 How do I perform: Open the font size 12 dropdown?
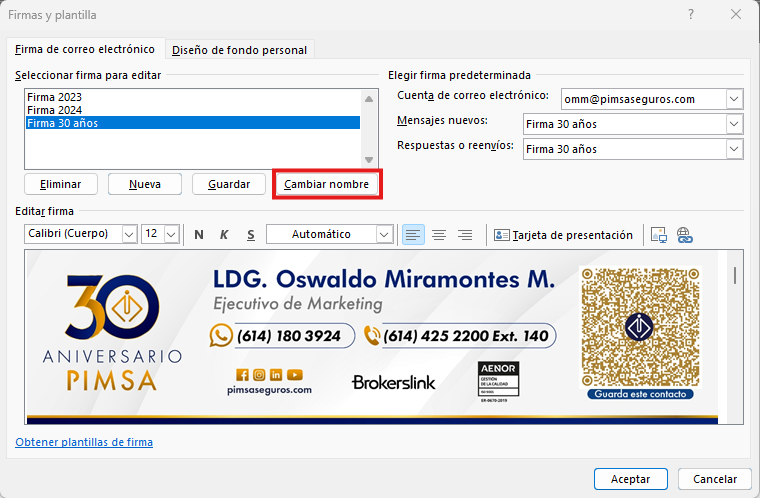click(x=171, y=234)
